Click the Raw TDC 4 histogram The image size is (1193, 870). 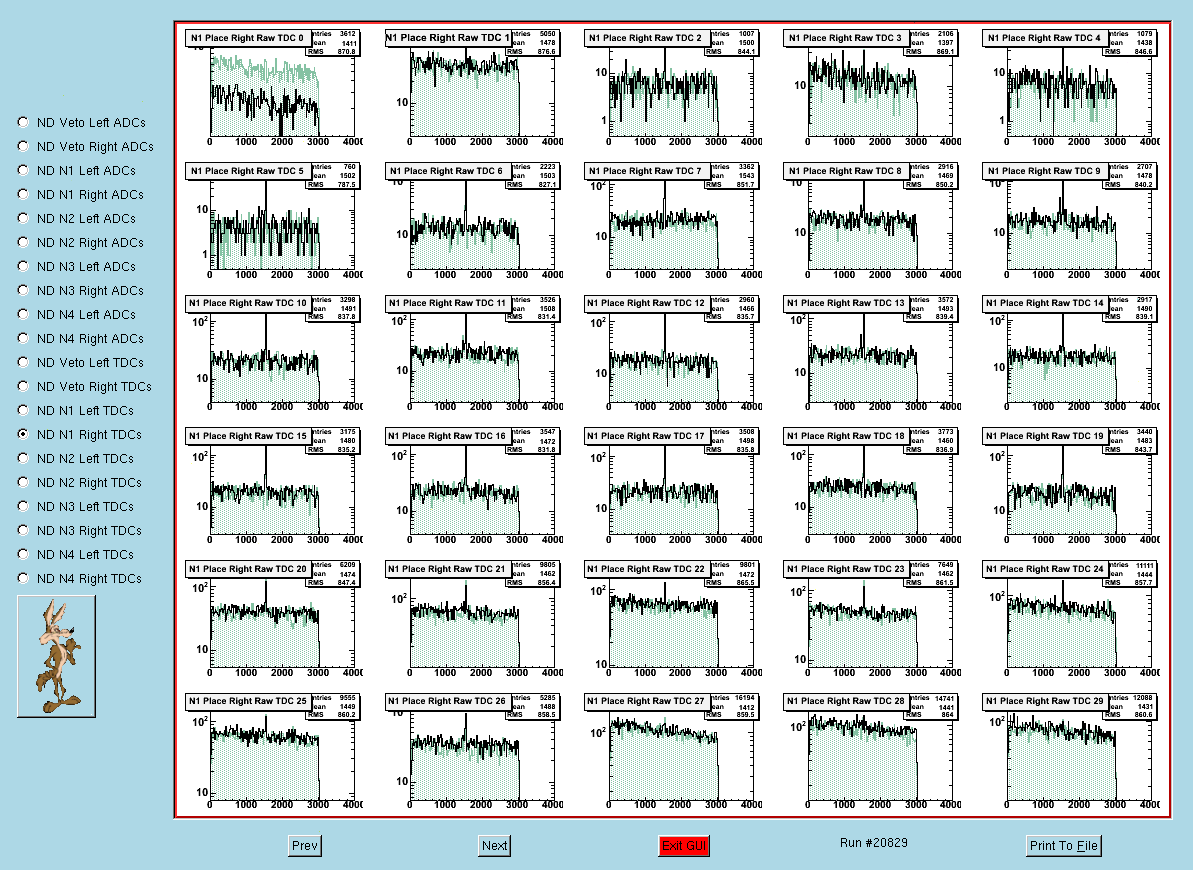coord(1071,88)
